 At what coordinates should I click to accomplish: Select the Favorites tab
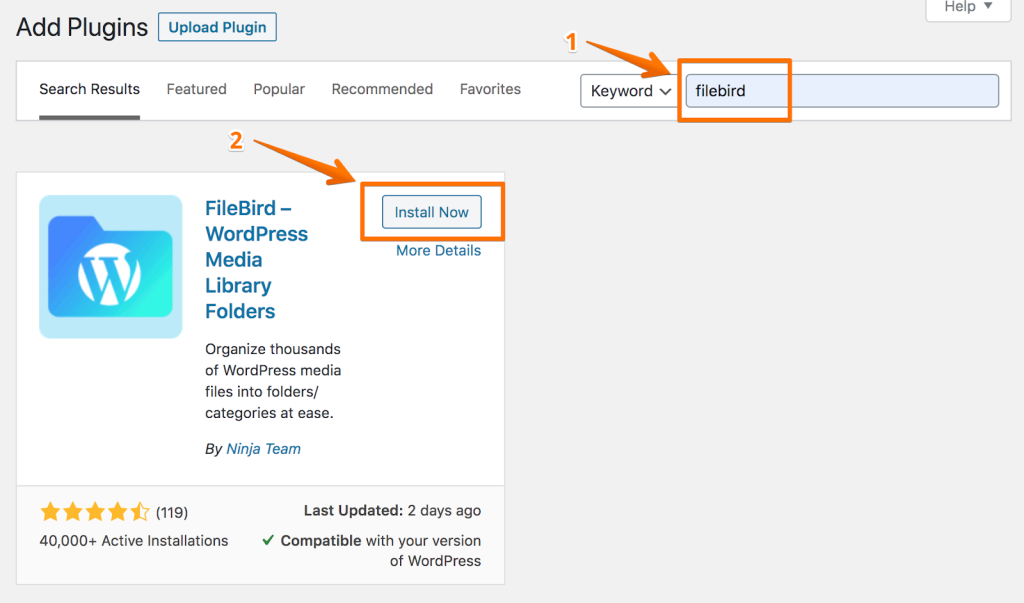pos(490,90)
